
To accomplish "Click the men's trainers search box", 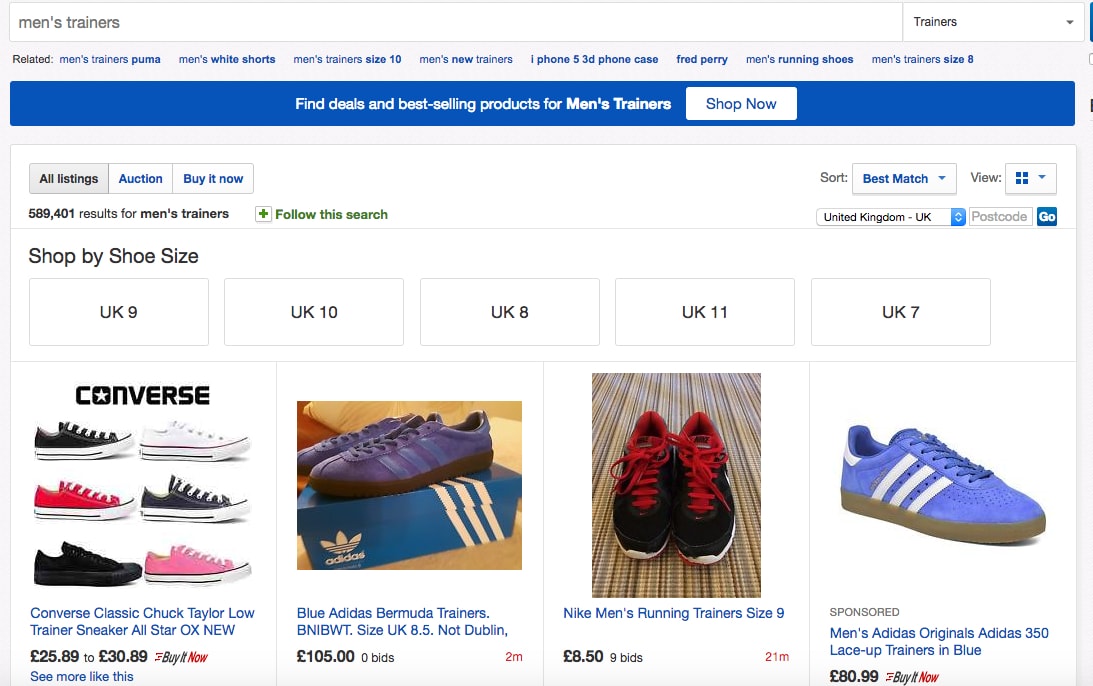I will click(456, 22).
